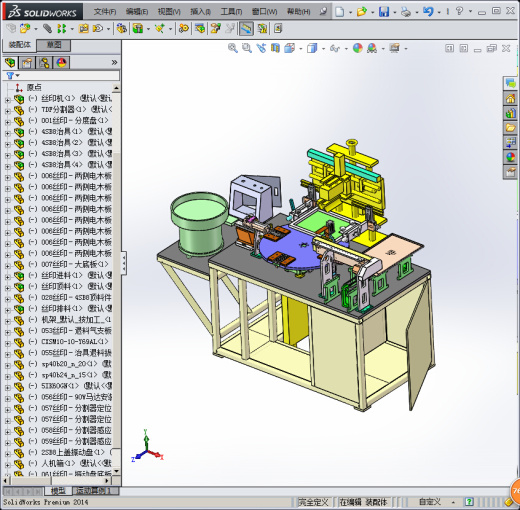Switch to the 装配体 tab
This screenshot has width=520, height=510.
(x=19, y=45)
